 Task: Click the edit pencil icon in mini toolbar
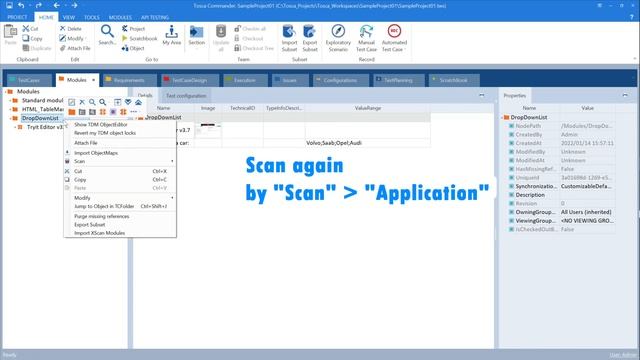coord(71,102)
